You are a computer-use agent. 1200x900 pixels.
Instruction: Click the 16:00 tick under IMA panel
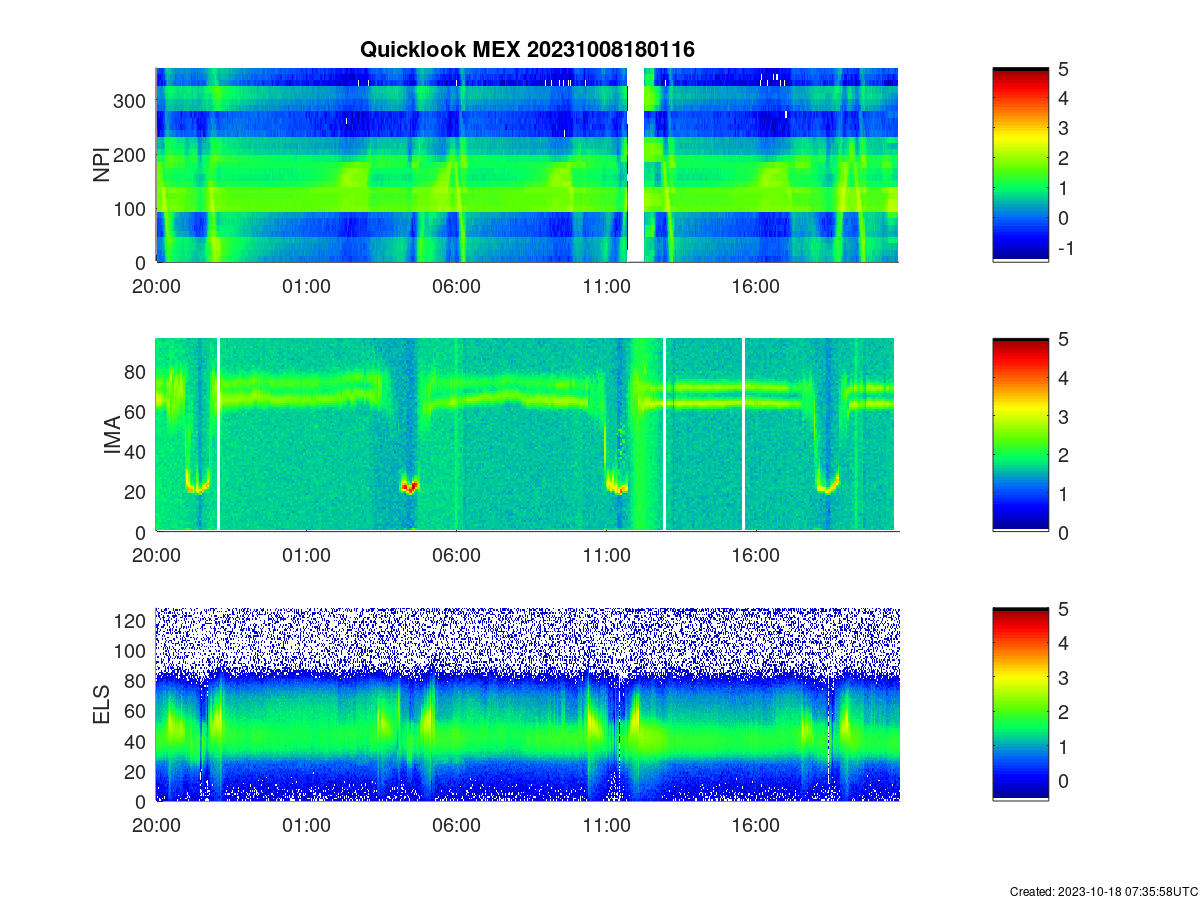pyautogui.click(x=756, y=556)
